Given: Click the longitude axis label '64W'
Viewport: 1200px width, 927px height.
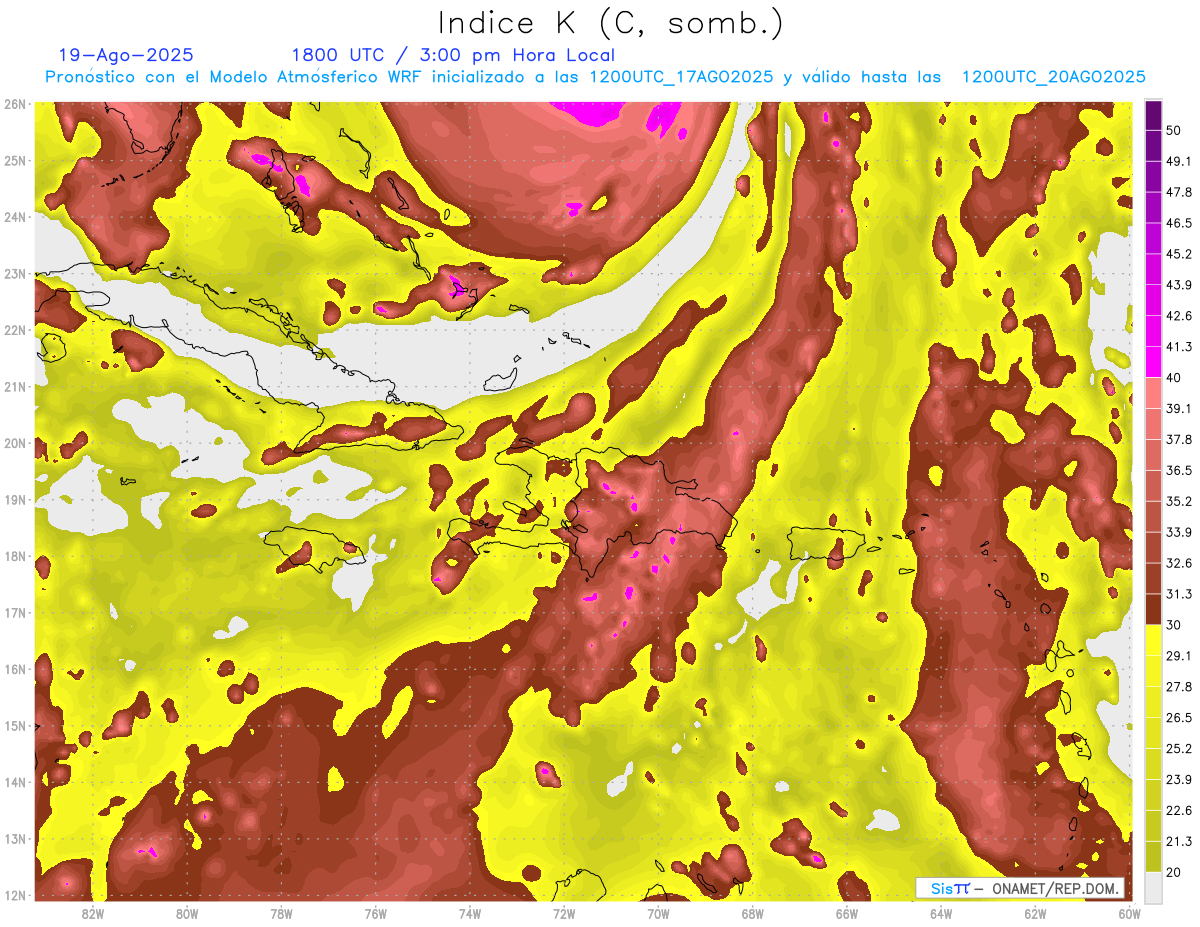Looking at the screenshot, I should (x=941, y=913).
